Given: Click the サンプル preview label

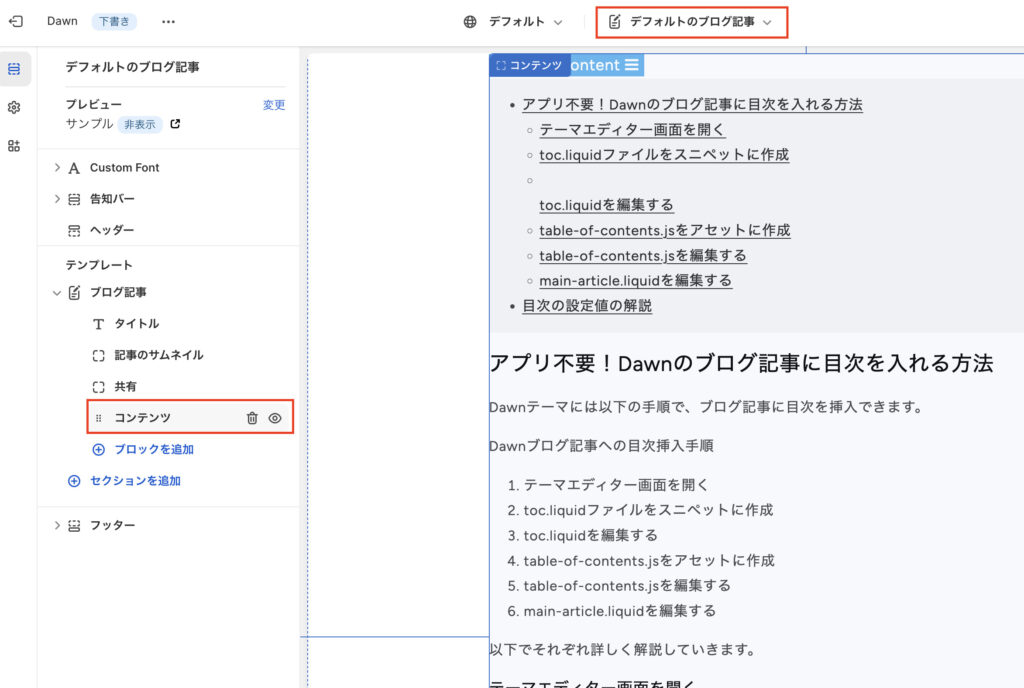Looking at the screenshot, I should 89,124.
